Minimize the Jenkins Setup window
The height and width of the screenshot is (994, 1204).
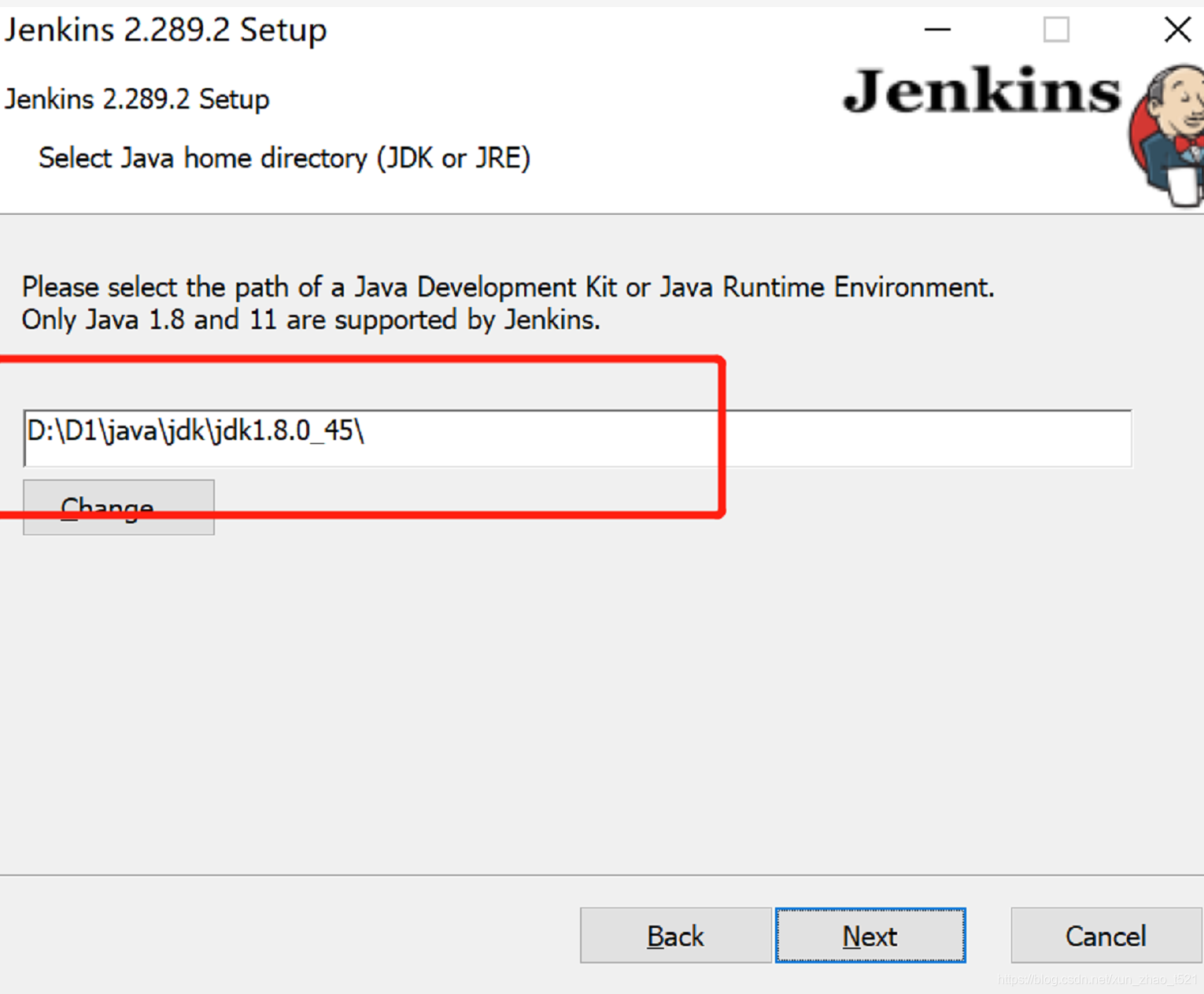[937, 30]
